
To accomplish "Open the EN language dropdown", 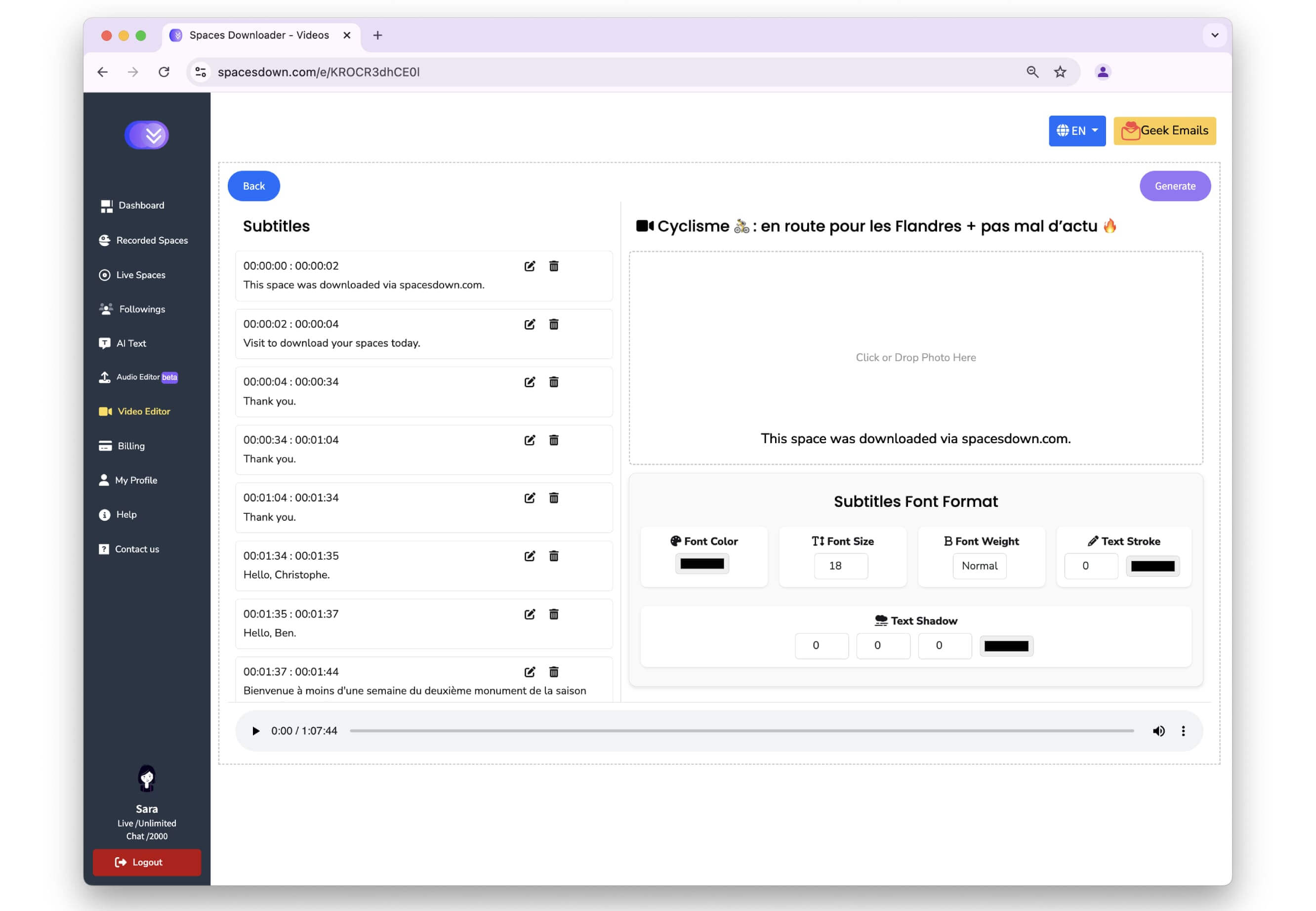I will pos(1077,131).
